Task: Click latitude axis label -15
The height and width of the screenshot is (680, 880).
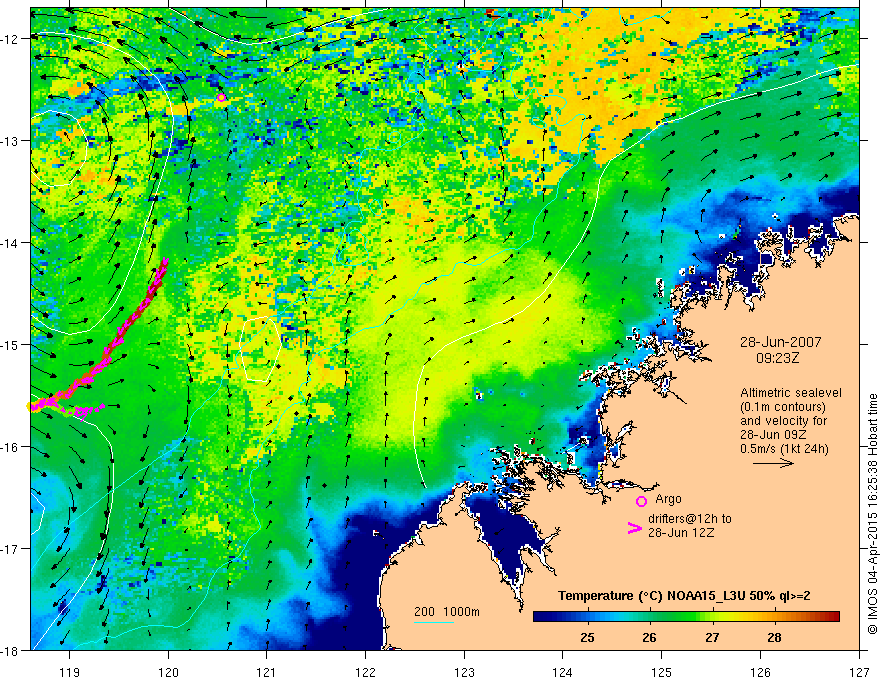Action: 10,344
